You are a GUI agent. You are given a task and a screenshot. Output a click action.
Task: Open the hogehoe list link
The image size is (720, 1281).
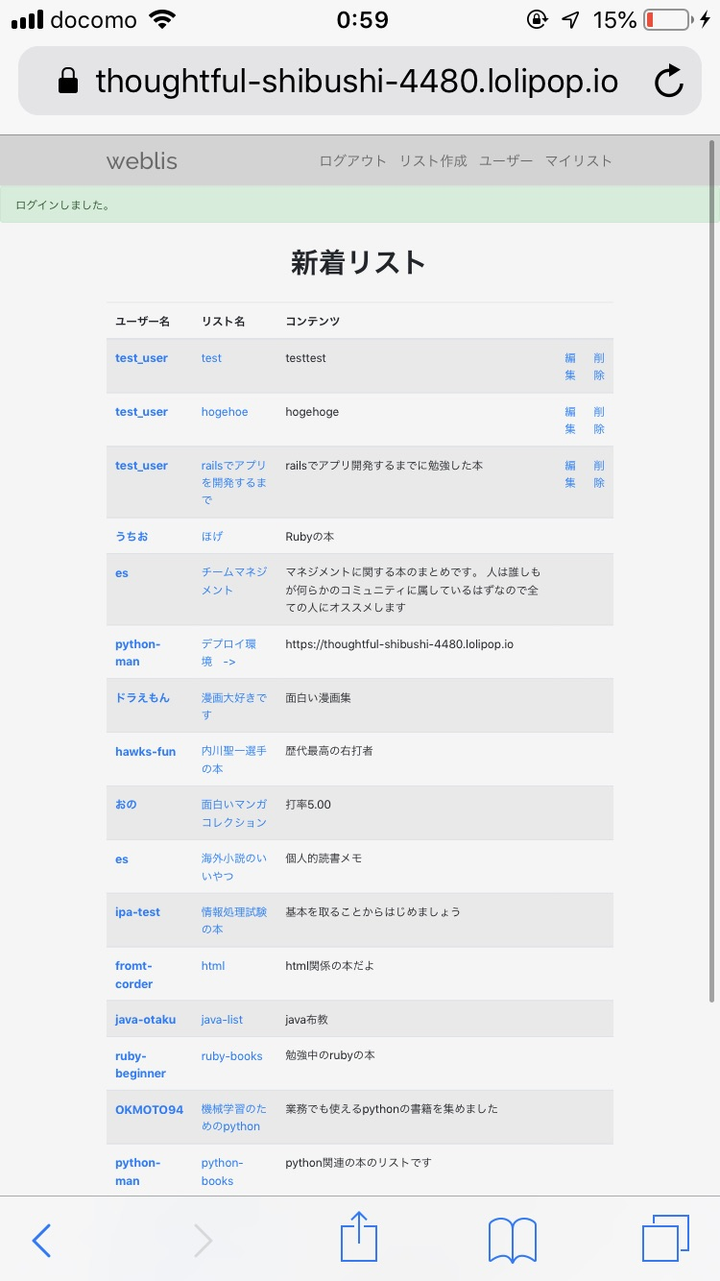click(x=224, y=412)
